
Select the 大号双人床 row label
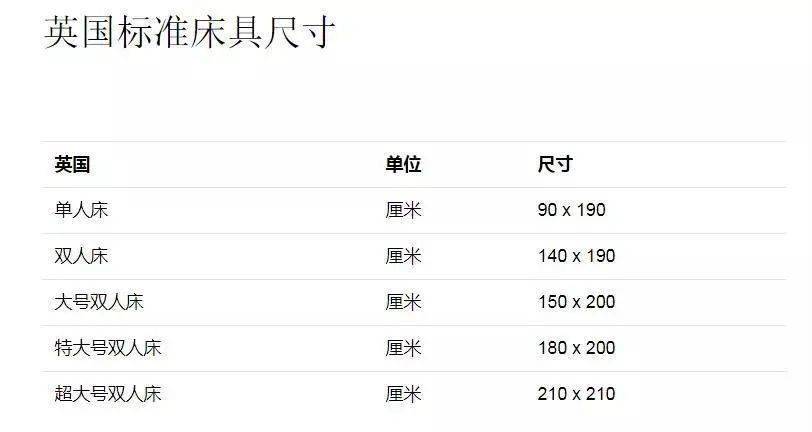click(99, 302)
